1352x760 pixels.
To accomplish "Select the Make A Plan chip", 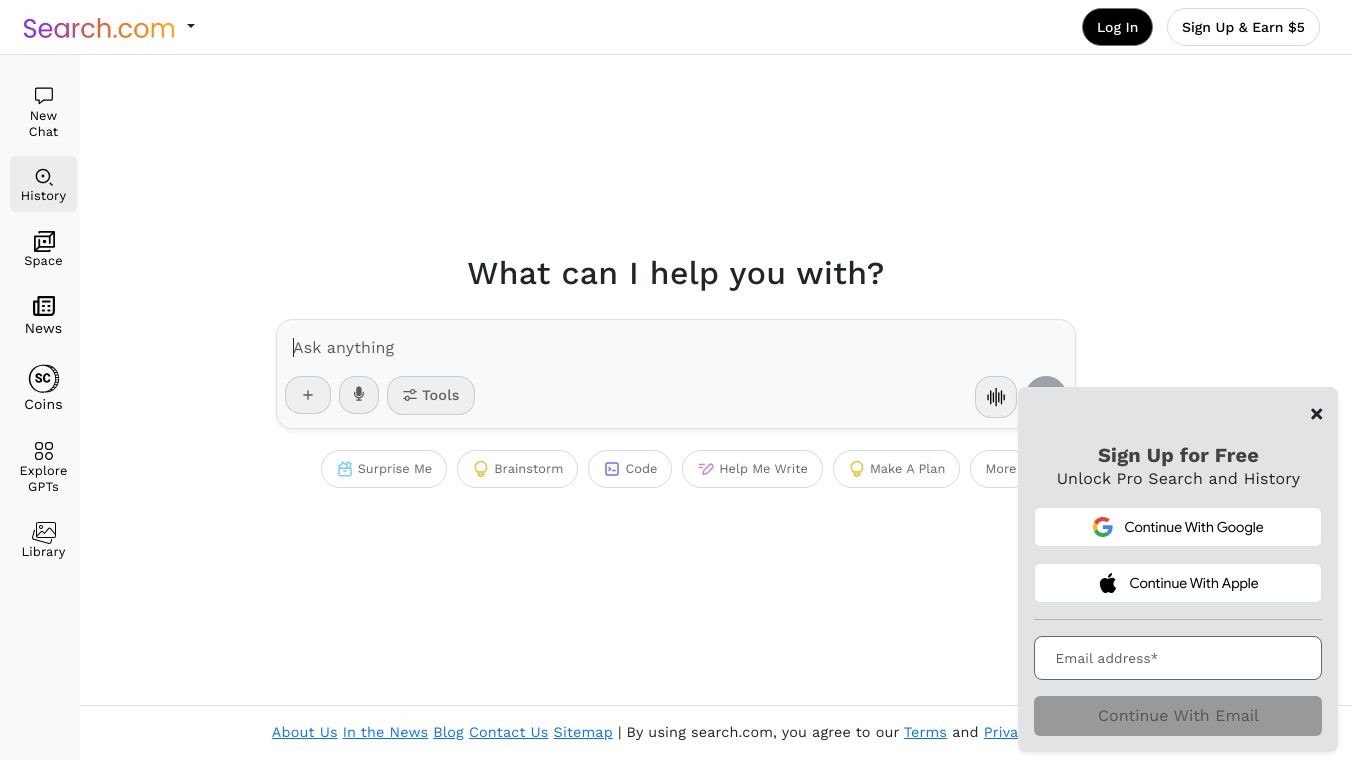I will click(x=896, y=469).
